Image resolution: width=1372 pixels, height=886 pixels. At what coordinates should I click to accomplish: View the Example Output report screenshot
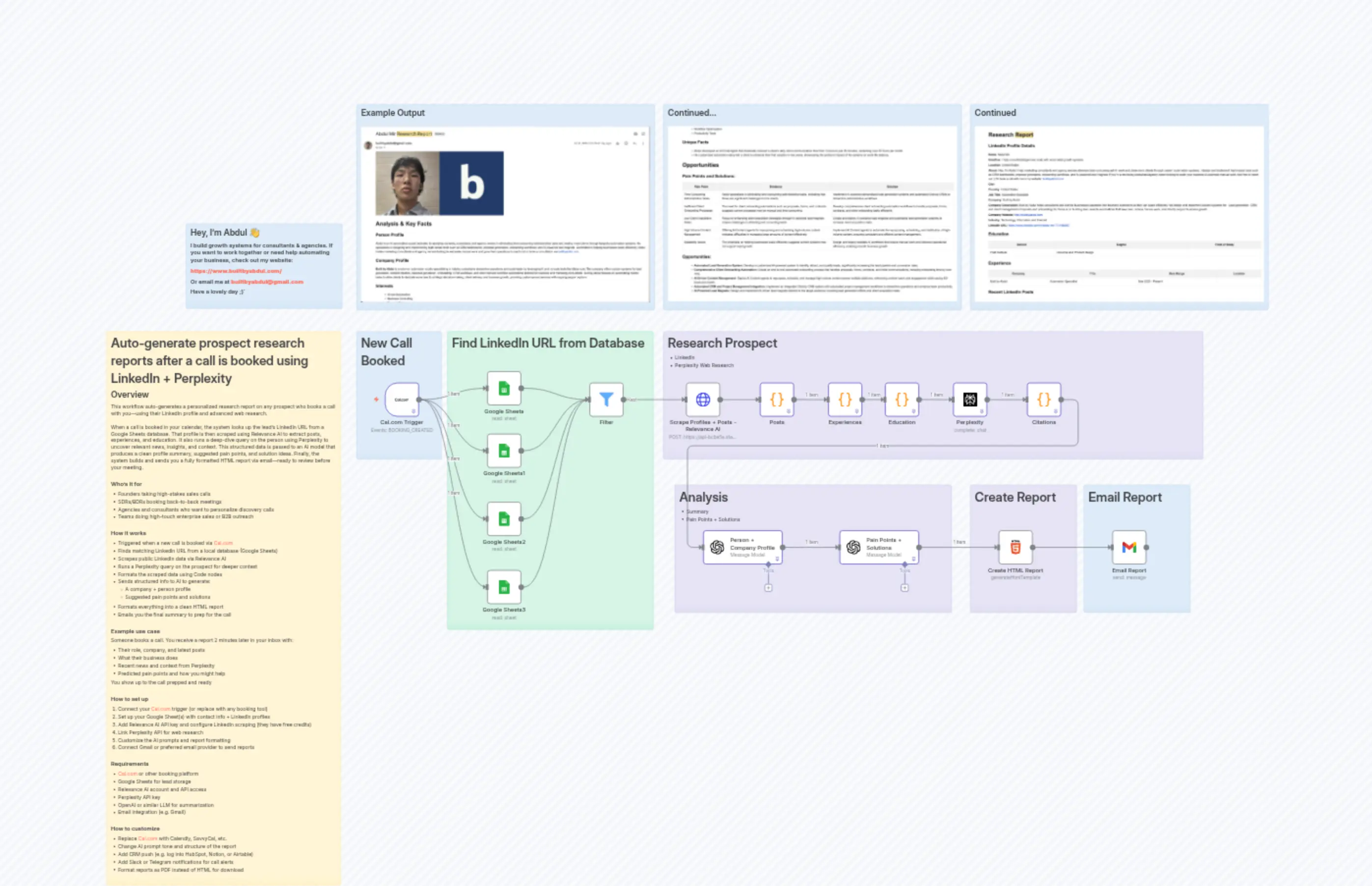click(505, 213)
